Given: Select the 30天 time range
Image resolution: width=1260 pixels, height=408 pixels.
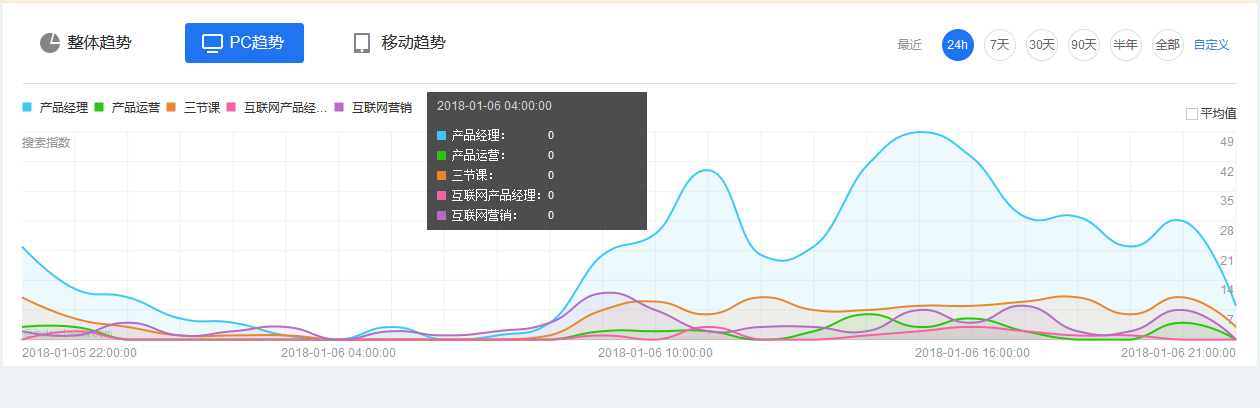Looking at the screenshot, I should click(x=1041, y=45).
